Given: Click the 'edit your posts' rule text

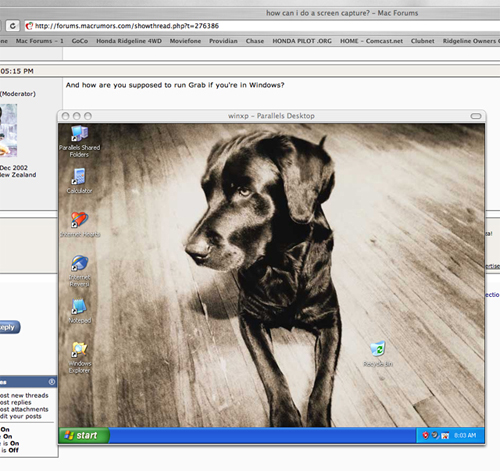Looking at the screenshot, I should tap(21, 416).
